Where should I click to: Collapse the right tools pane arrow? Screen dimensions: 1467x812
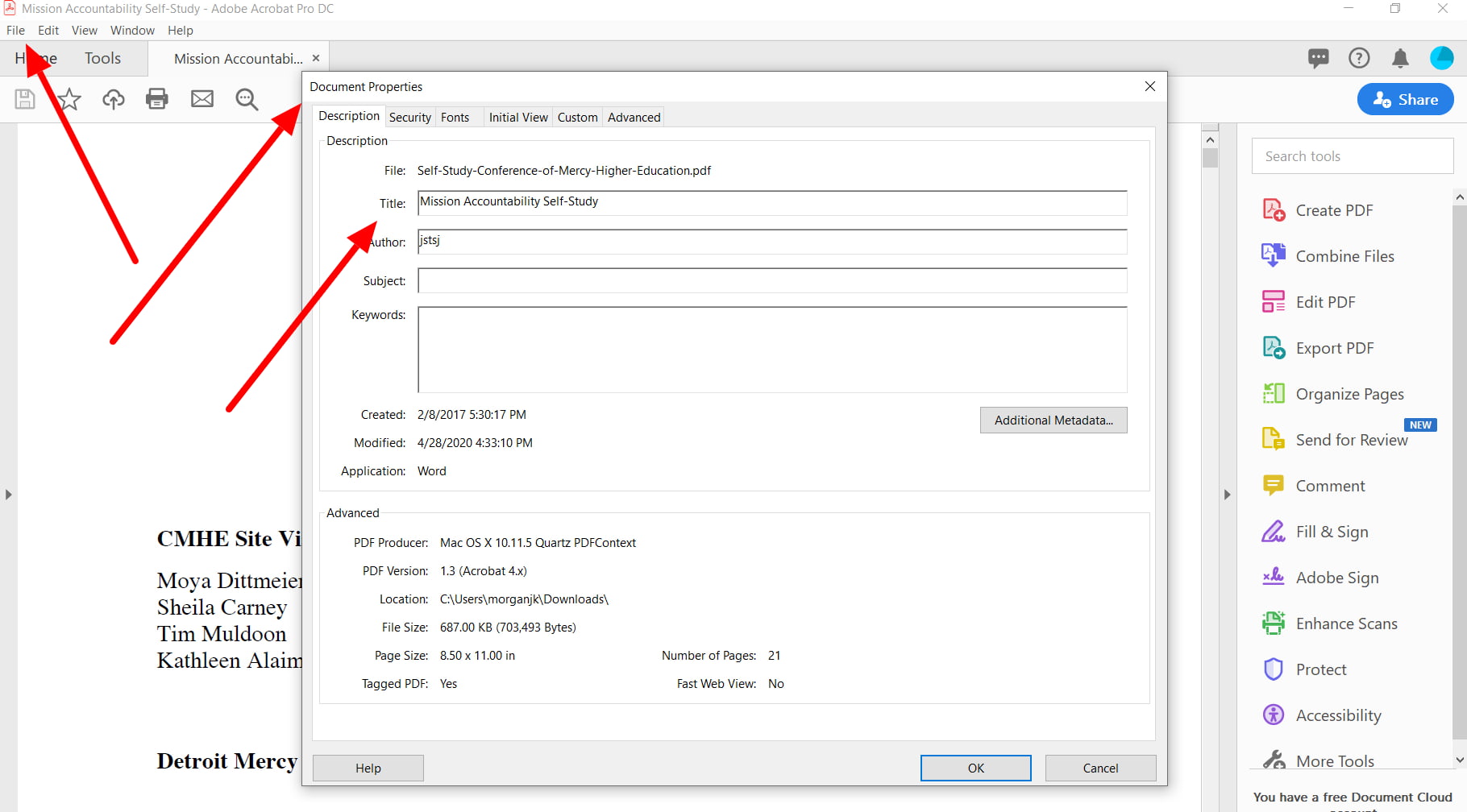1227,495
